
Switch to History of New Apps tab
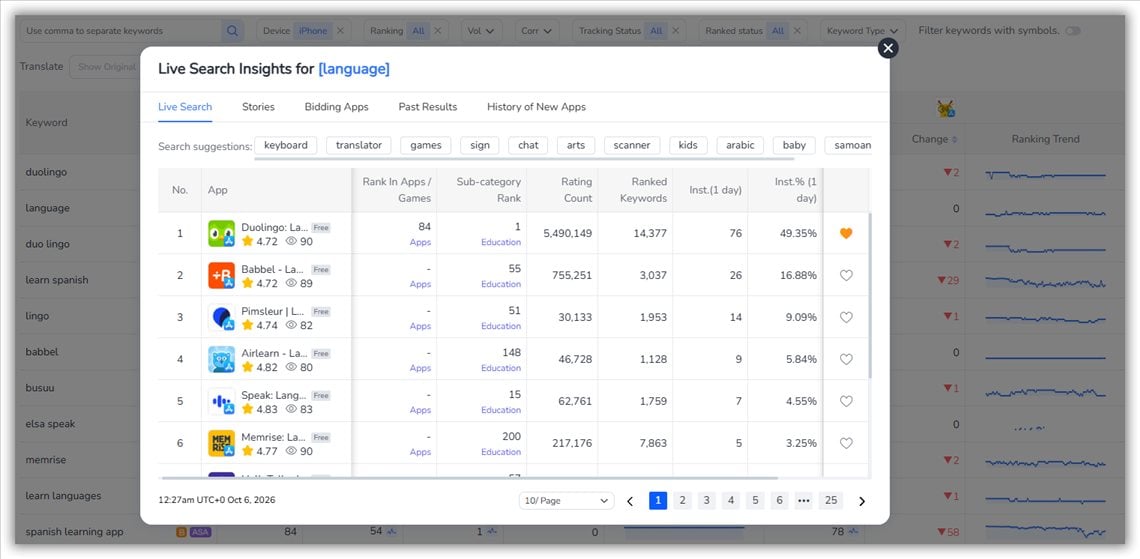click(x=536, y=107)
